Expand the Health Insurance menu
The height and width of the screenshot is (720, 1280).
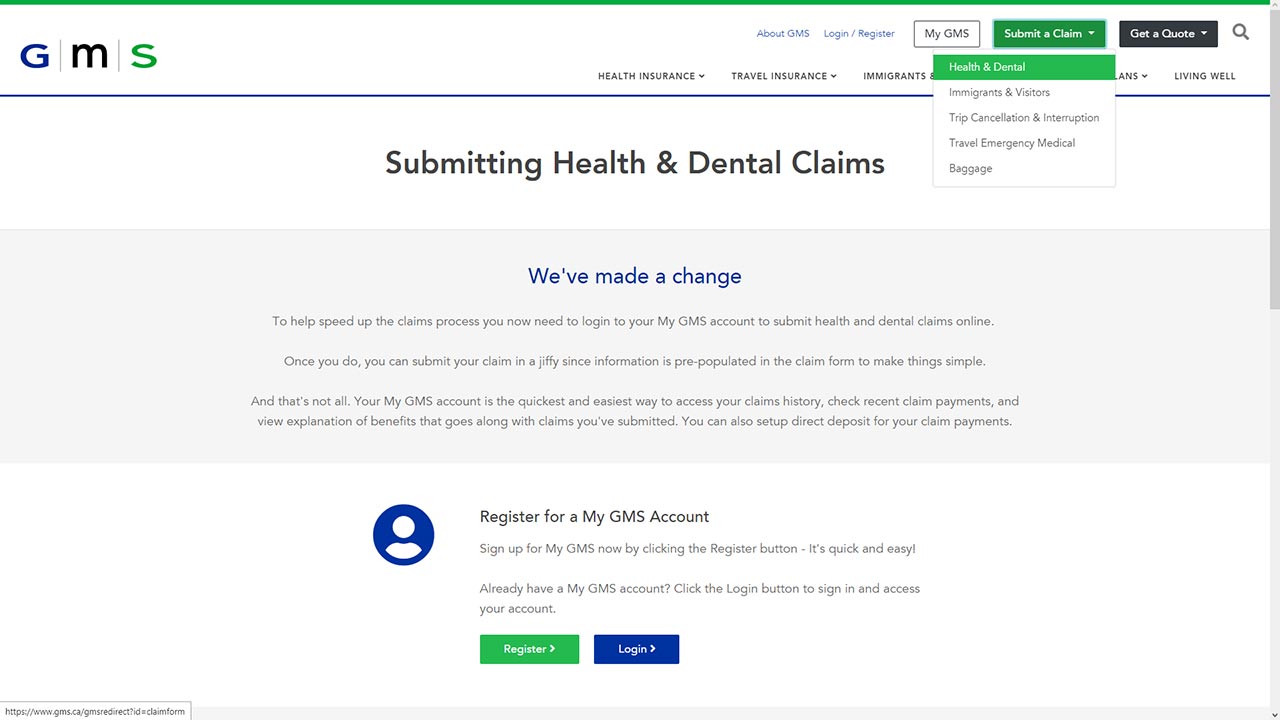[x=651, y=76]
